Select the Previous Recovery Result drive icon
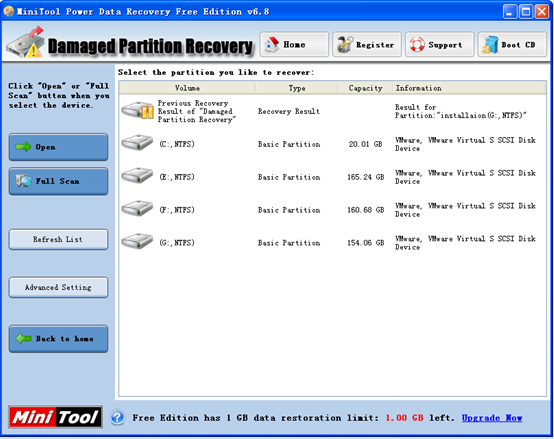 [x=137, y=111]
